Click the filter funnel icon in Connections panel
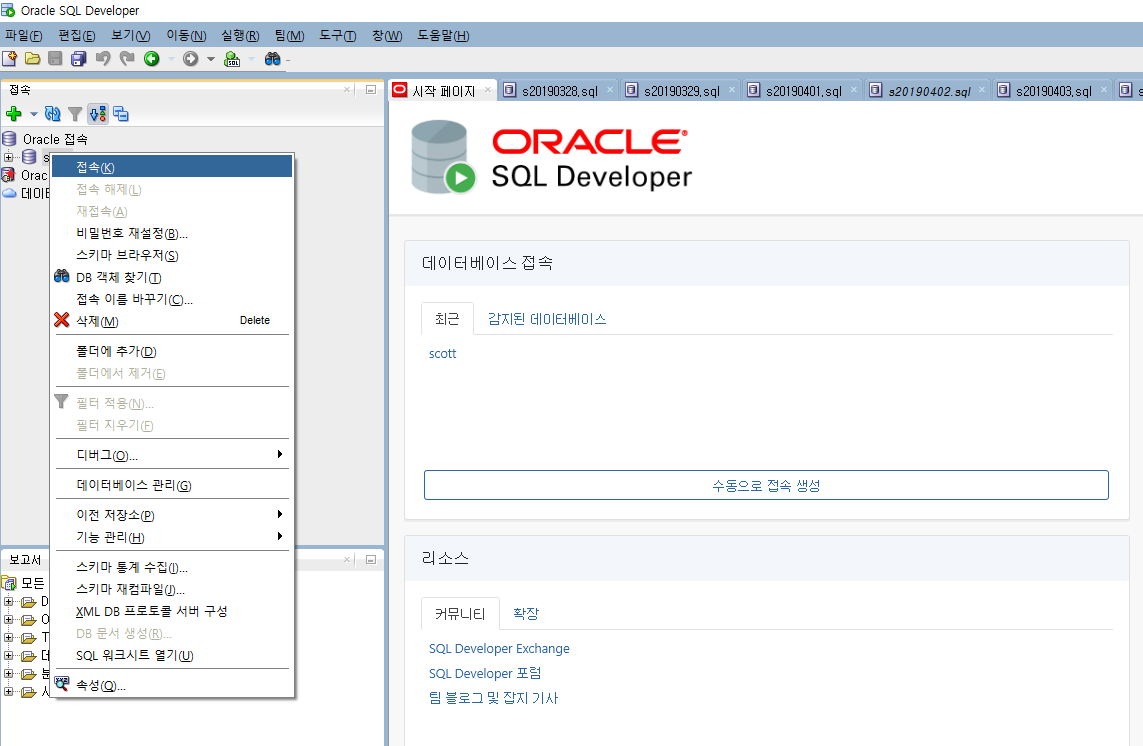This screenshot has height=746, width=1143. coord(75,114)
